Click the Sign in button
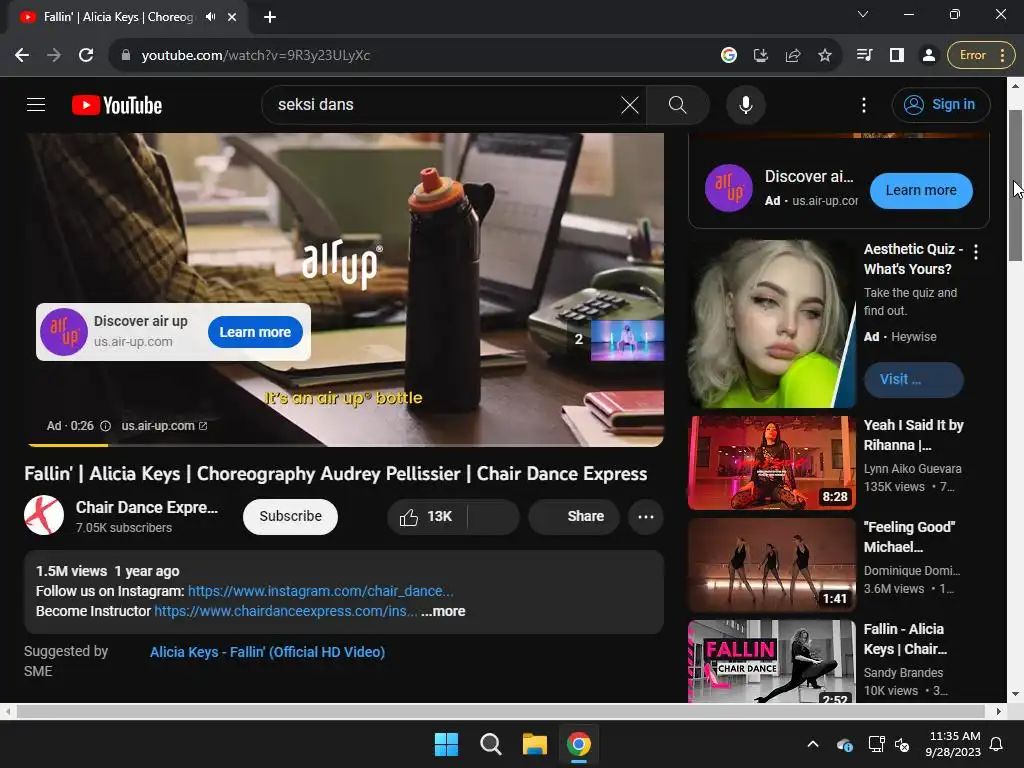 [x=940, y=104]
